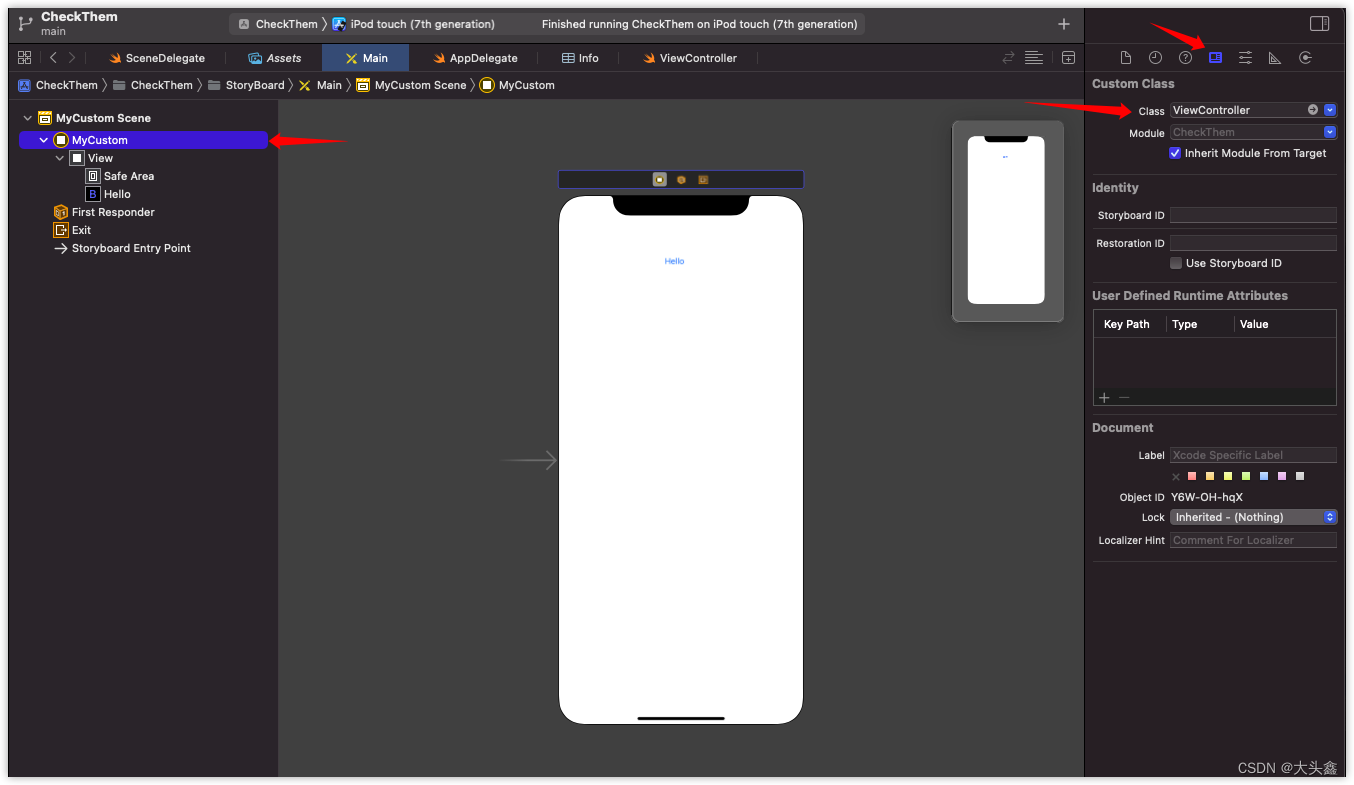Switch to the Assets tab
Viewport: 1354px width, 785px height.
(x=274, y=58)
